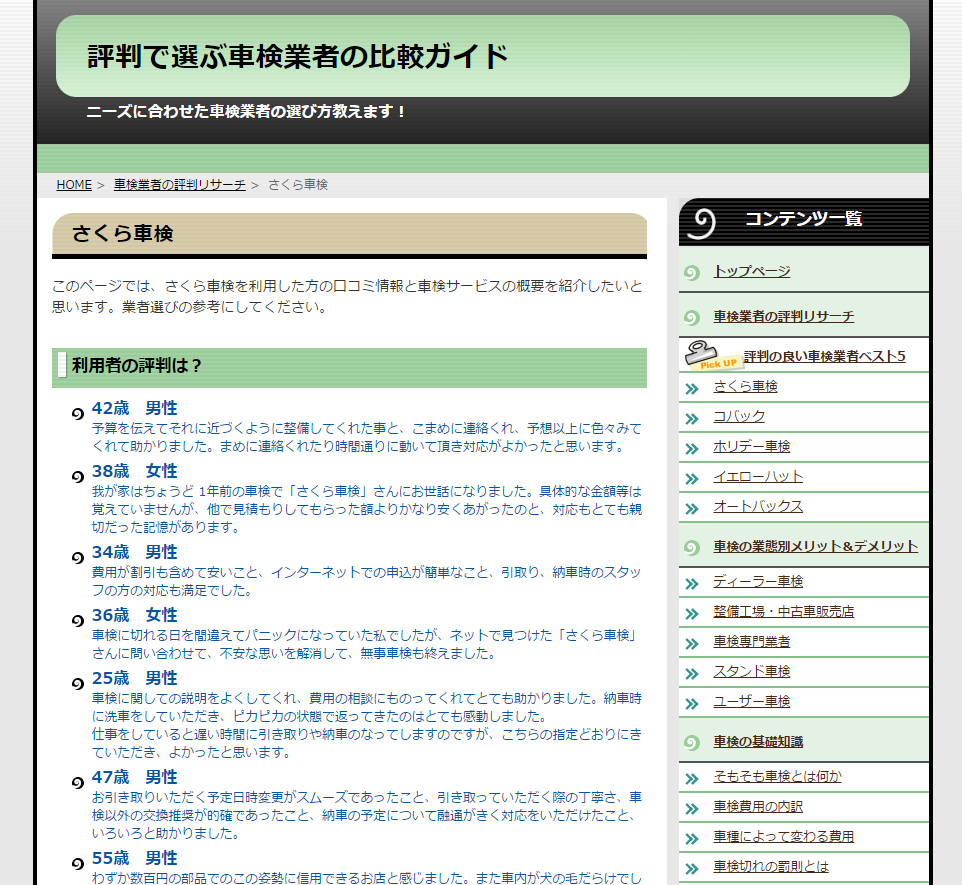Visit the さくら車検 sidebar link
This screenshot has width=962, height=885.
pyautogui.click(x=745, y=386)
